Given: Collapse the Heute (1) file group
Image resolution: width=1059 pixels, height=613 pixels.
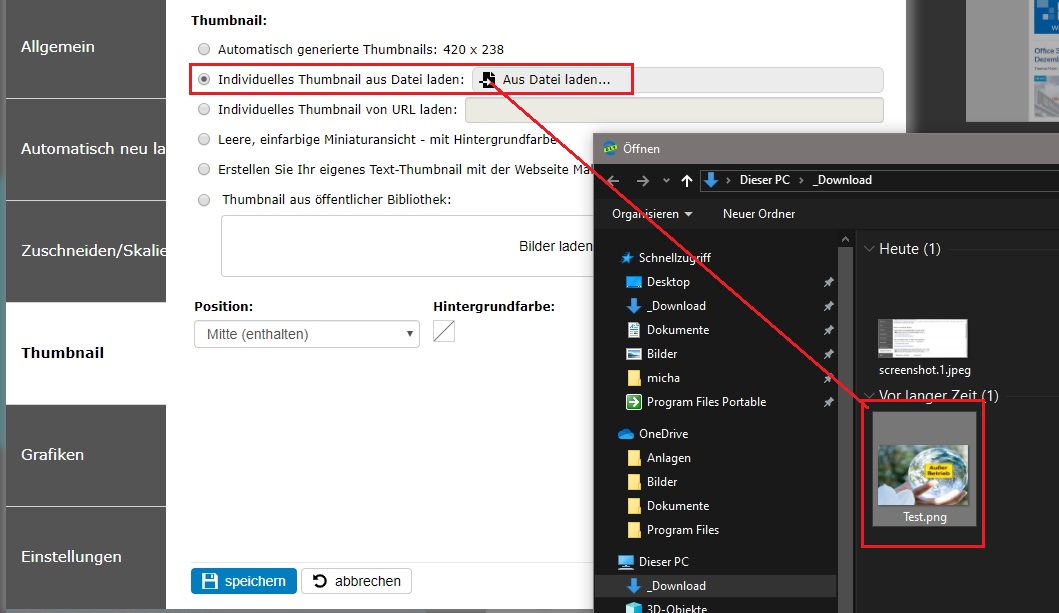Looking at the screenshot, I should (867, 249).
